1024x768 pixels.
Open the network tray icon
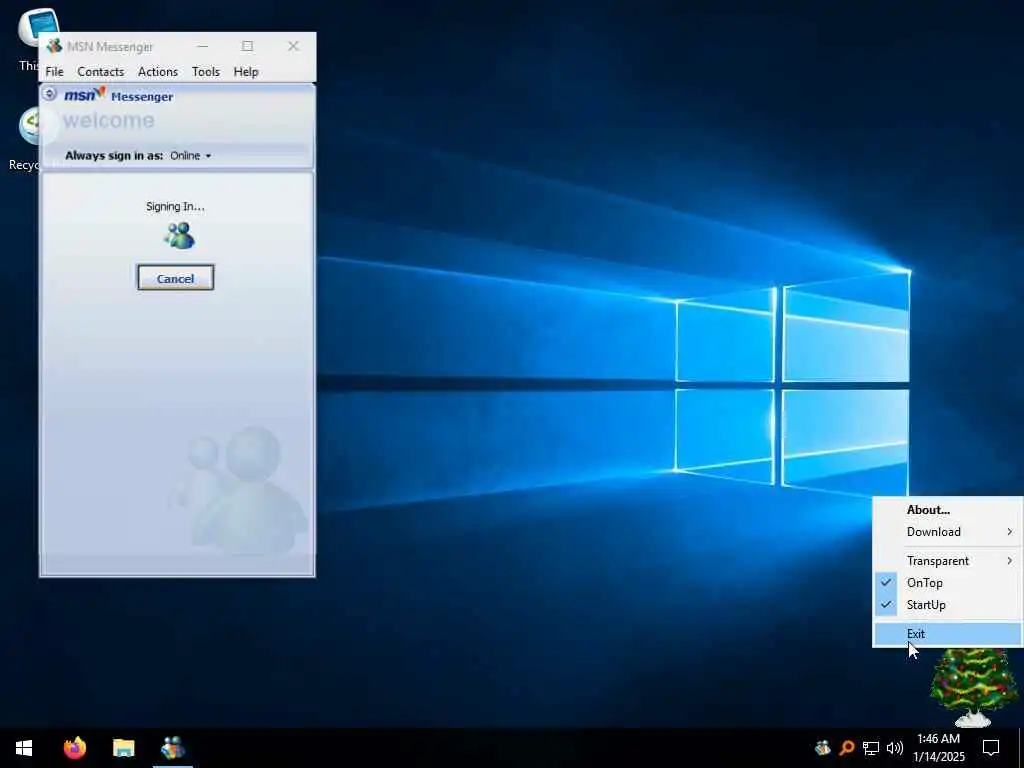871,748
